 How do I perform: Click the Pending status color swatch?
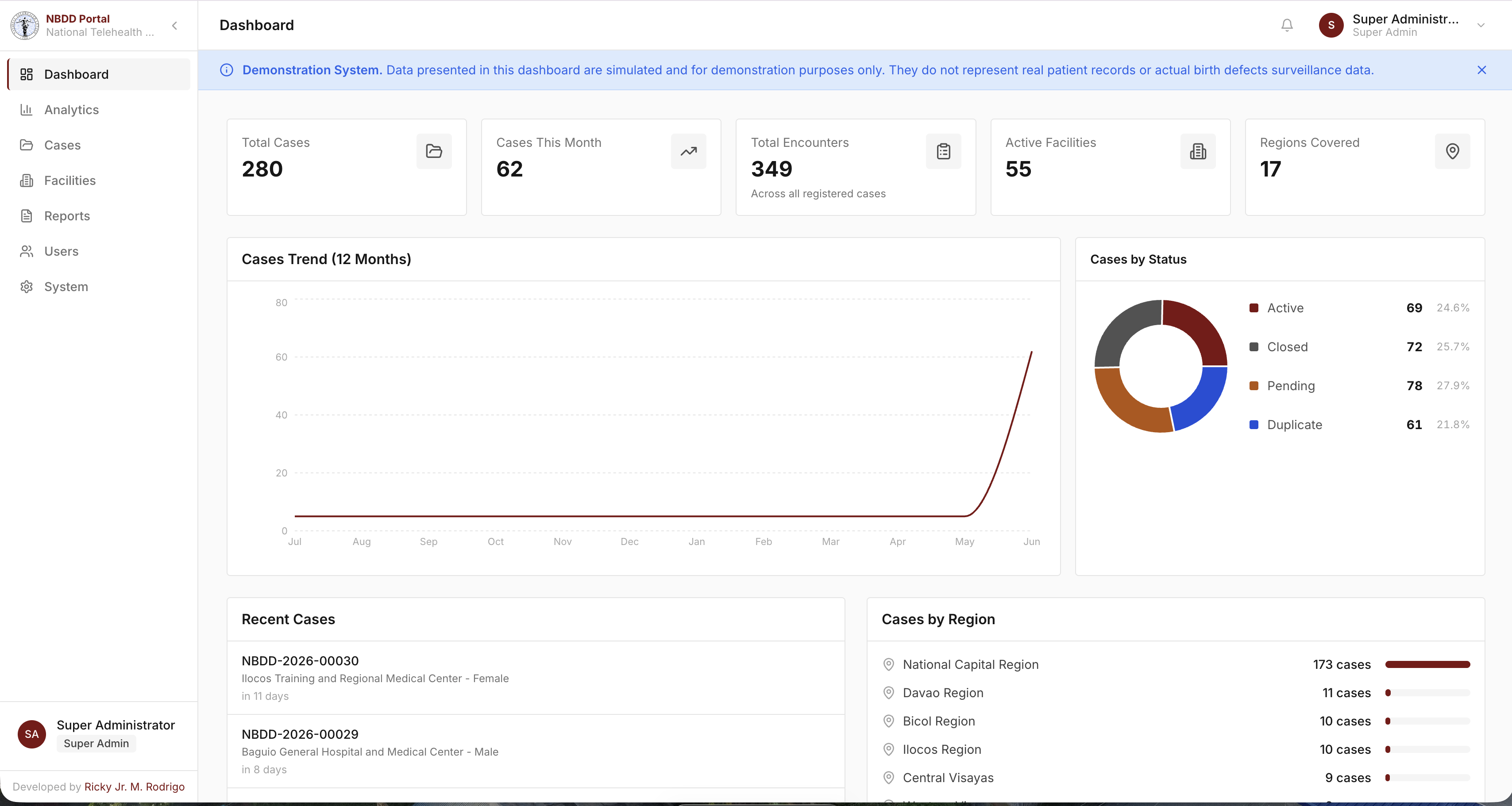(x=1254, y=385)
